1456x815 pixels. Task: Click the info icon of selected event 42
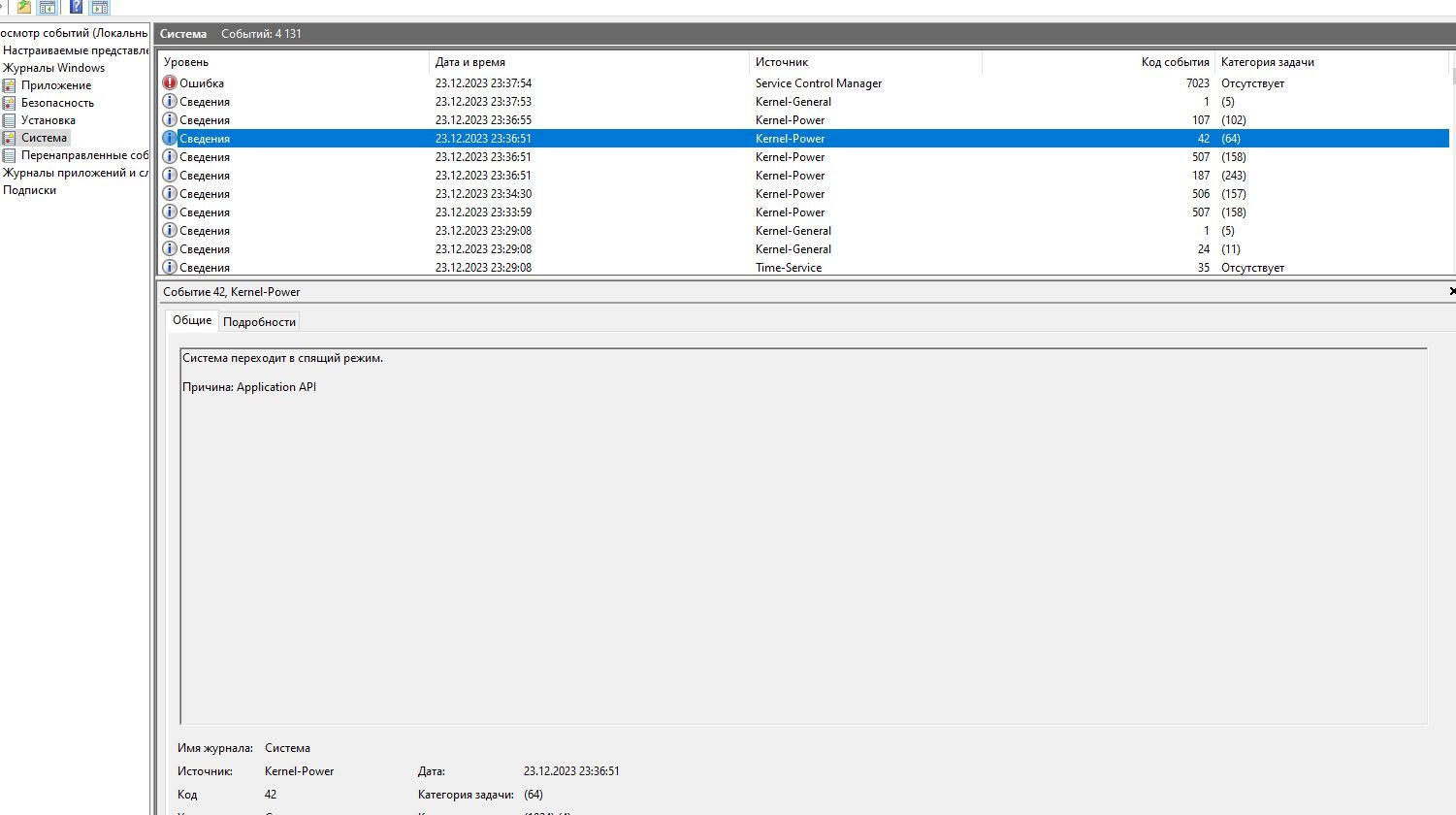(170, 139)
